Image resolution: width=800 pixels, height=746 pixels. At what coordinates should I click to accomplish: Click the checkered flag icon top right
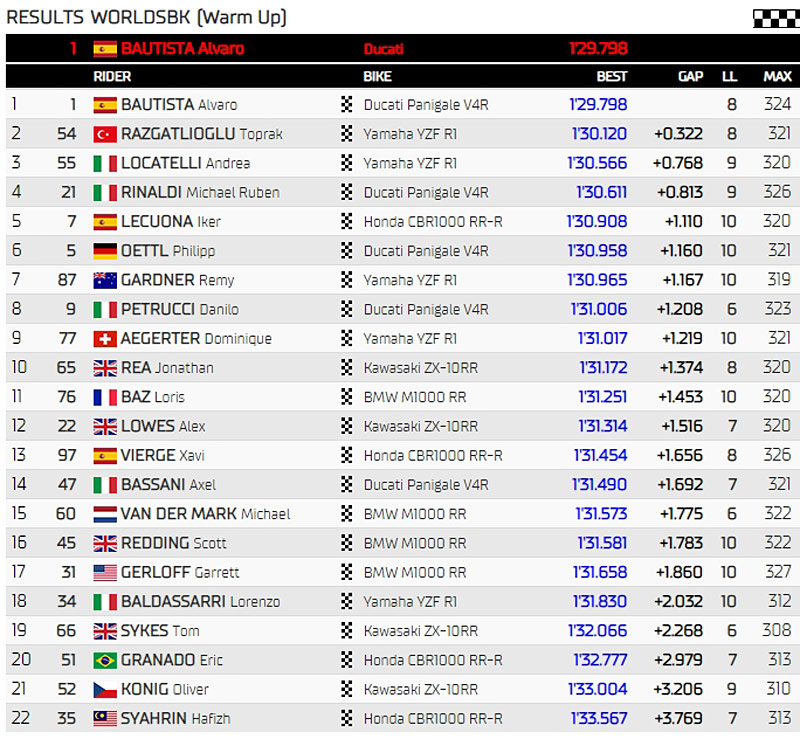[776, 17]
